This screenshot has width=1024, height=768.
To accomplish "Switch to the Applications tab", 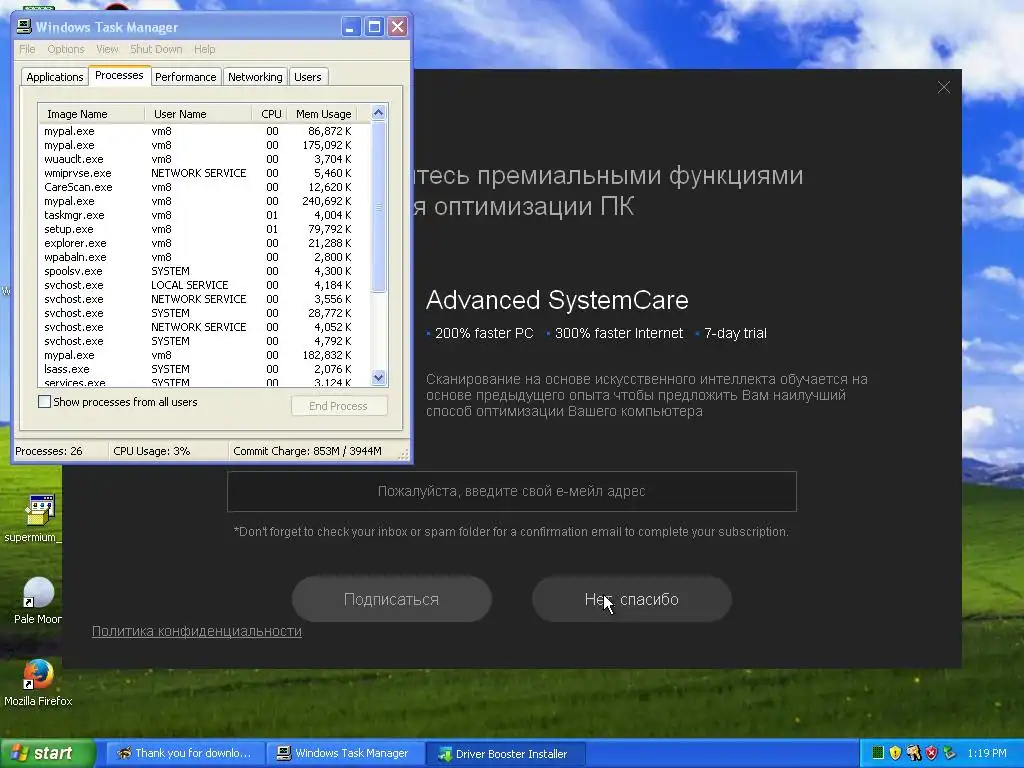I will coord(55,76).
